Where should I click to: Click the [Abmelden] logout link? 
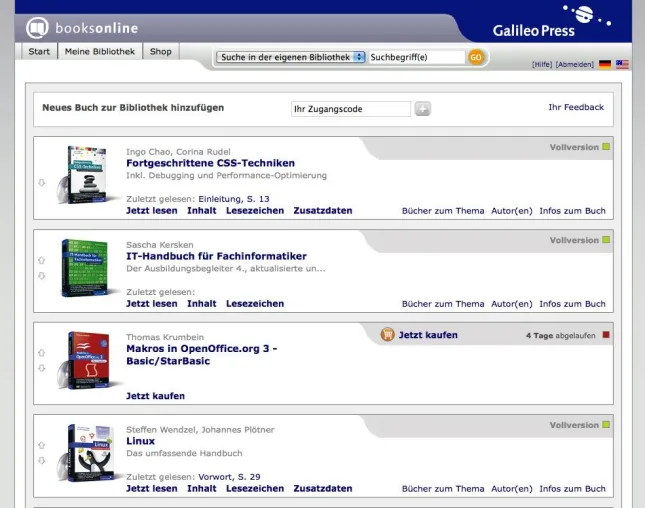pos(575,65)
